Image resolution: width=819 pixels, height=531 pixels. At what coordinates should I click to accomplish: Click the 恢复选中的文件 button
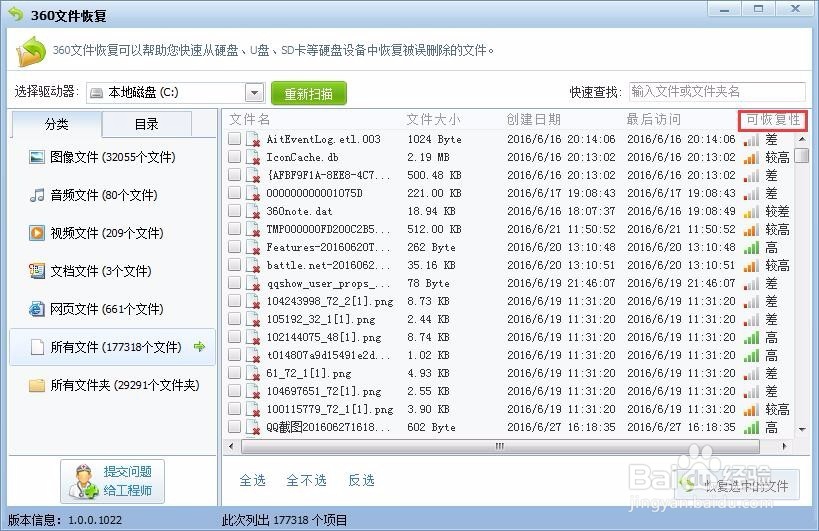tap(736, 486)
